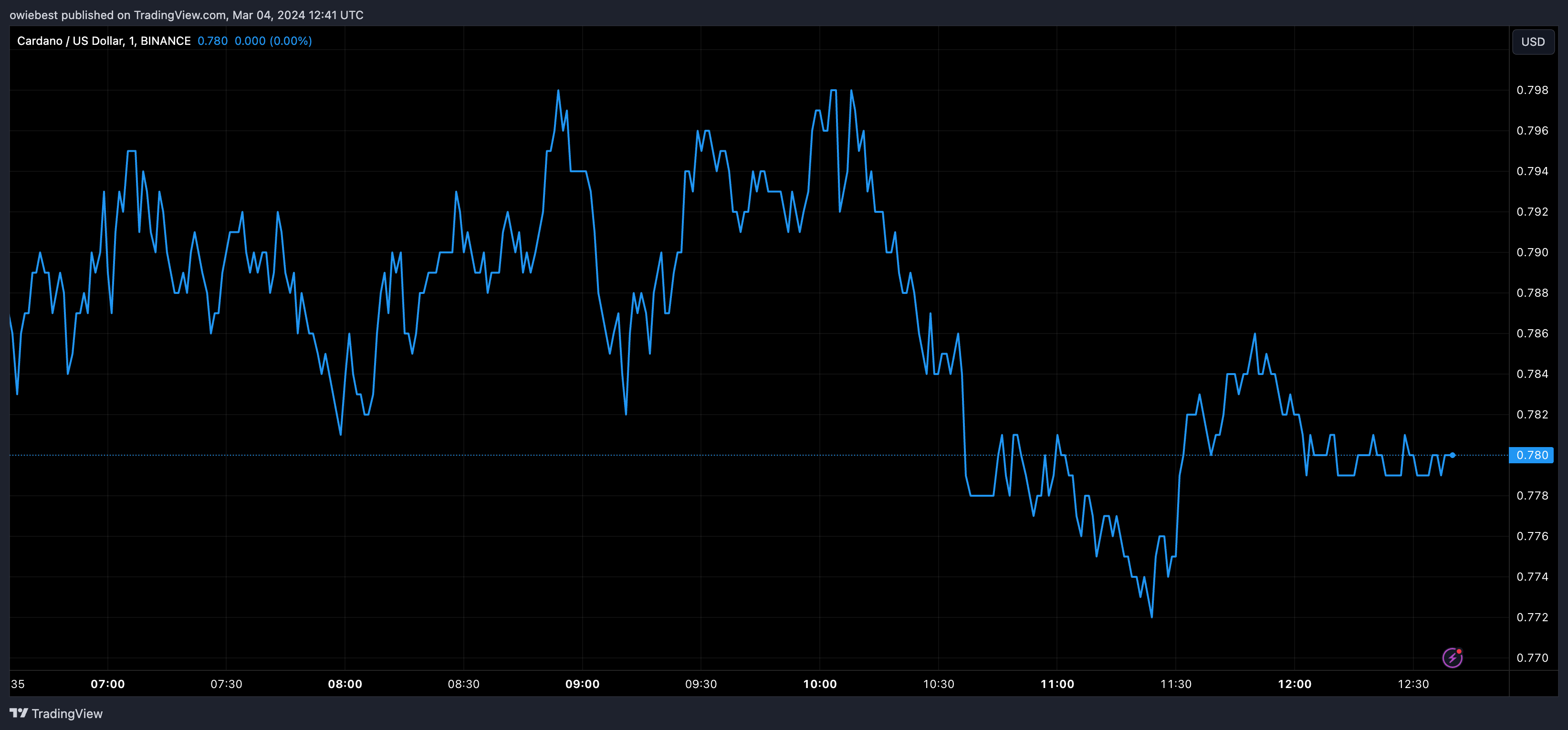Click the TradingView logo at bottom left

[56, 714]
